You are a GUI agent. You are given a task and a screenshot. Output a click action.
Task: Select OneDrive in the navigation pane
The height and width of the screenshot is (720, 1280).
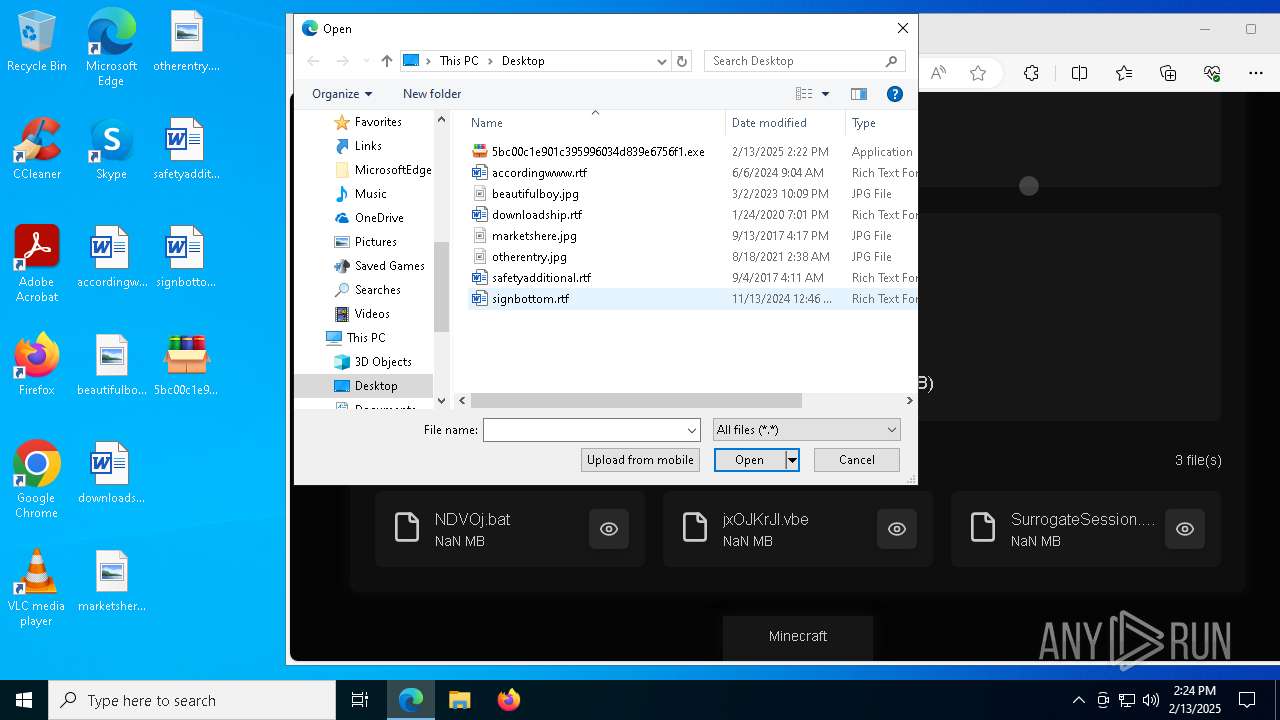tap(379, 218)
